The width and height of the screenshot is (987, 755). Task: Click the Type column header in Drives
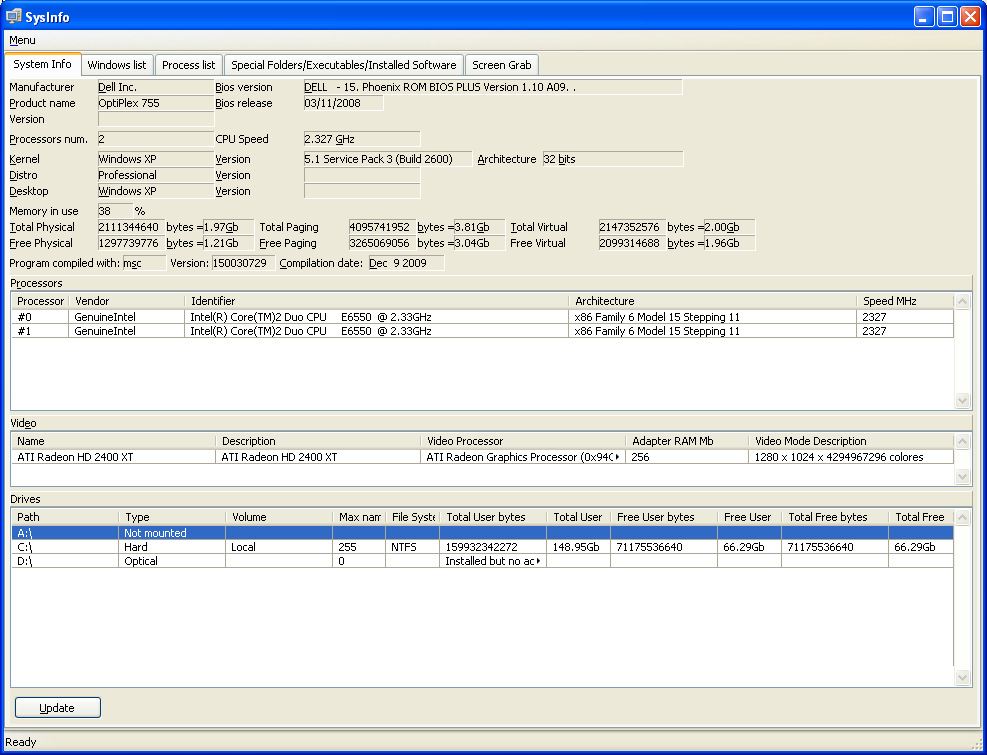tap(172, 517)
